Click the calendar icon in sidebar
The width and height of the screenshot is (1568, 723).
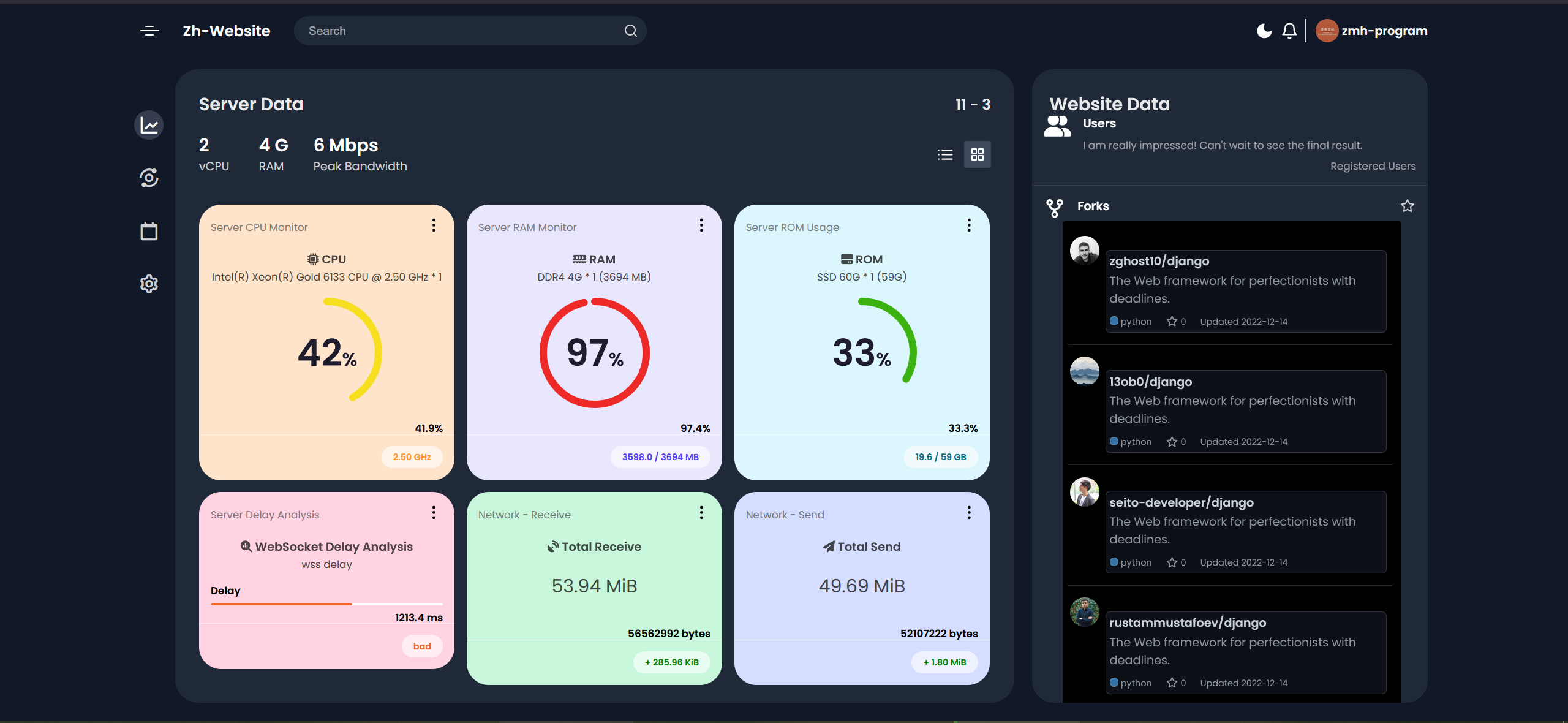(x=148, y=230)
